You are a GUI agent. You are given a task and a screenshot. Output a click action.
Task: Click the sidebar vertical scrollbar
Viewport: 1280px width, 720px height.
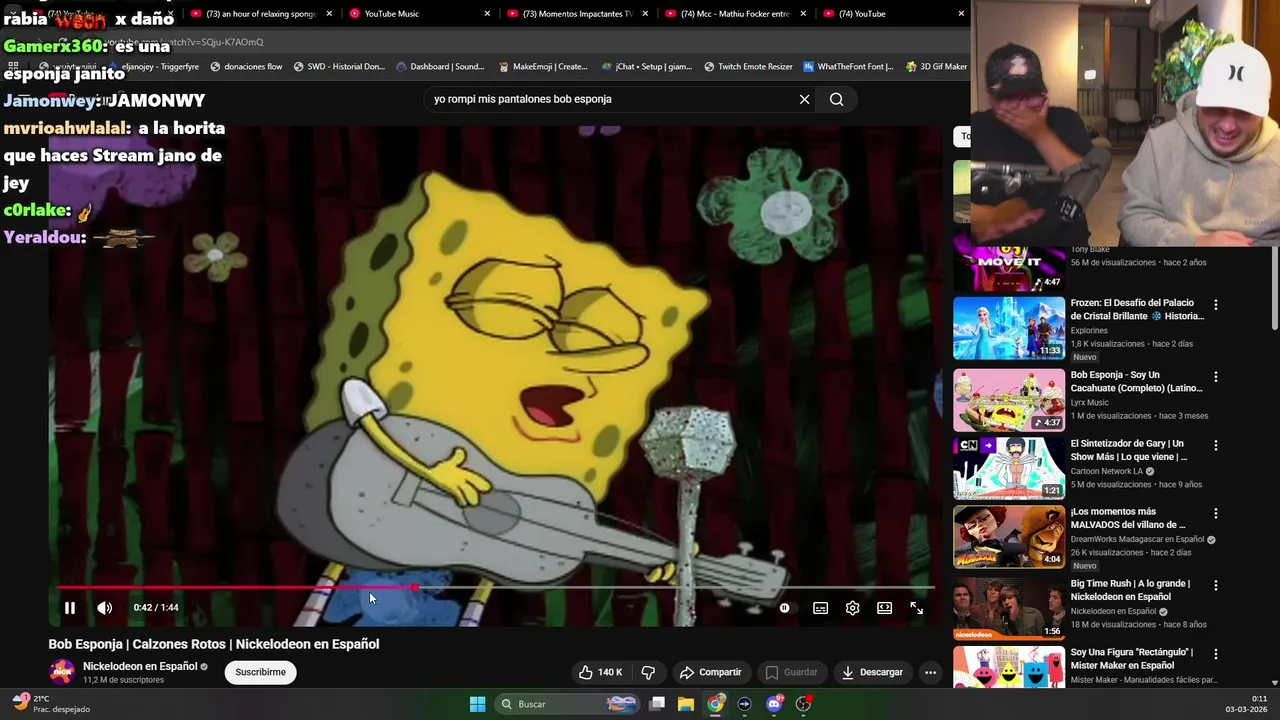pos(1274,289)
